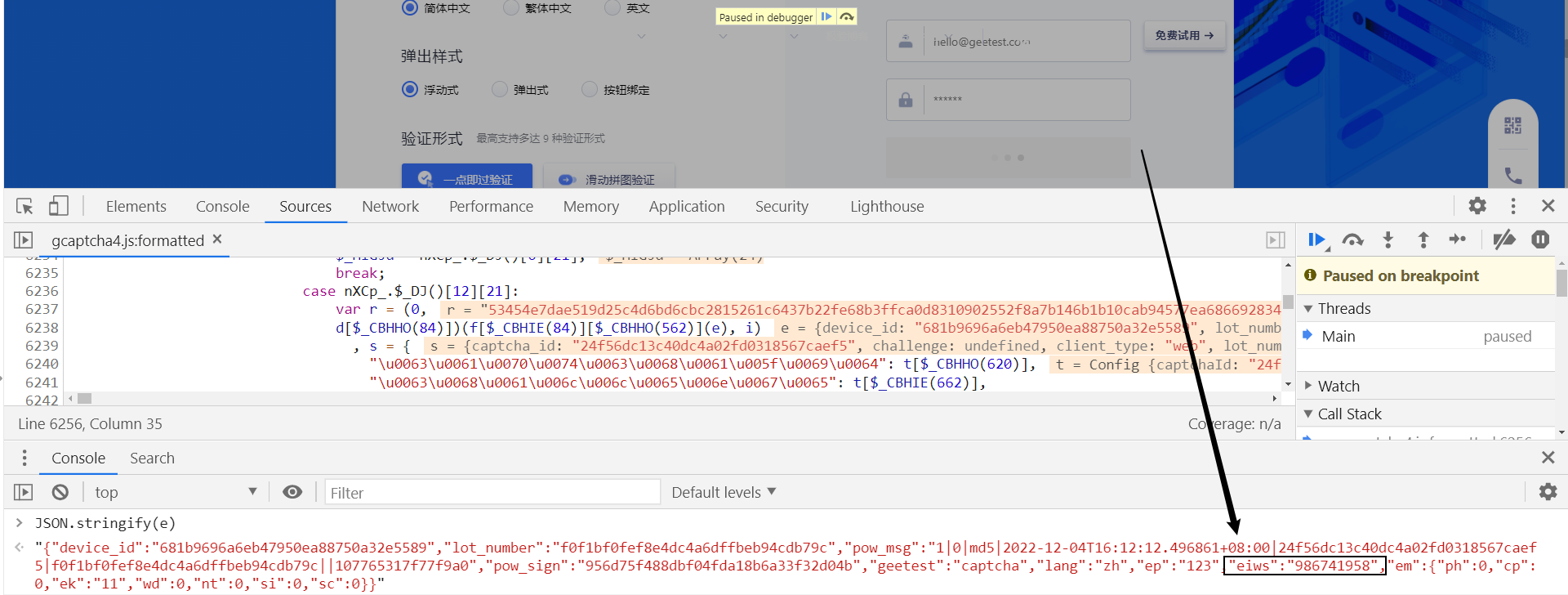Deactivate breakpoints icon
1568x595 pixels.
point(1503,239)
